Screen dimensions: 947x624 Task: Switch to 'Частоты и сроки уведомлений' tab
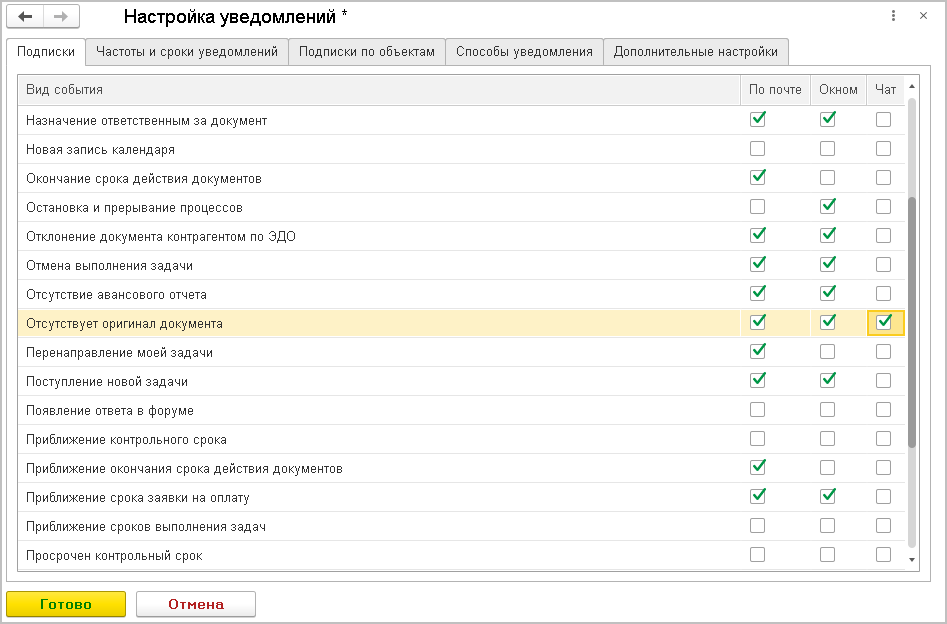pyautogui.click(x=187, y=52)
